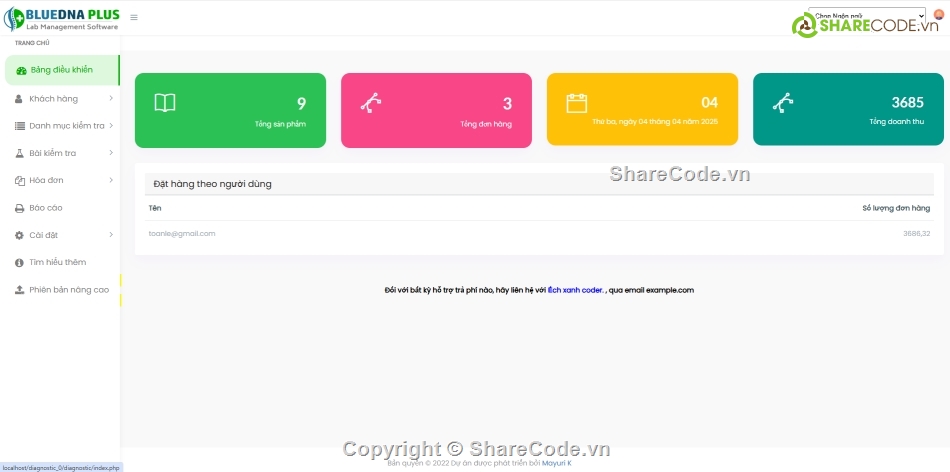Click the Ếch xanh coder link
The image size is (950, 472).
point(575,290)
